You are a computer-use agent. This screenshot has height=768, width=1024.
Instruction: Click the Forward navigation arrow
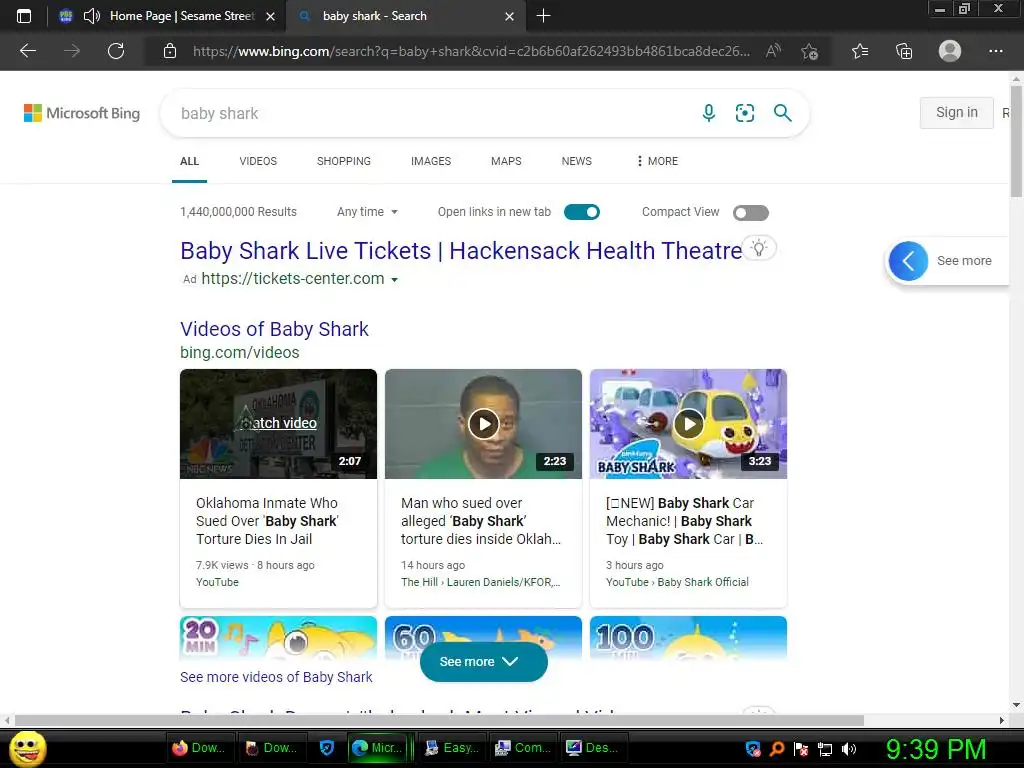pos(72,51)
